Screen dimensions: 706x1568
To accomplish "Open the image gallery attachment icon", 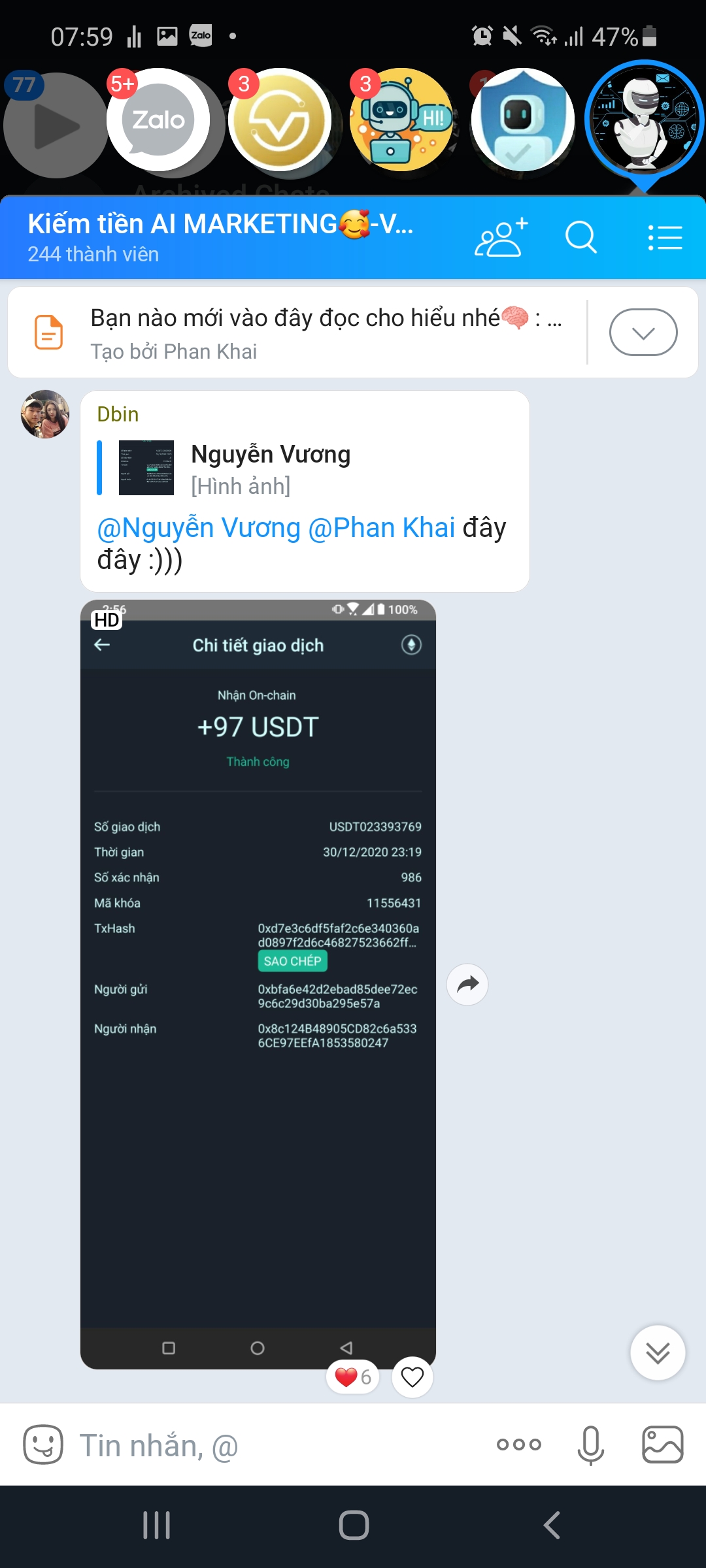I will 663,1445.
